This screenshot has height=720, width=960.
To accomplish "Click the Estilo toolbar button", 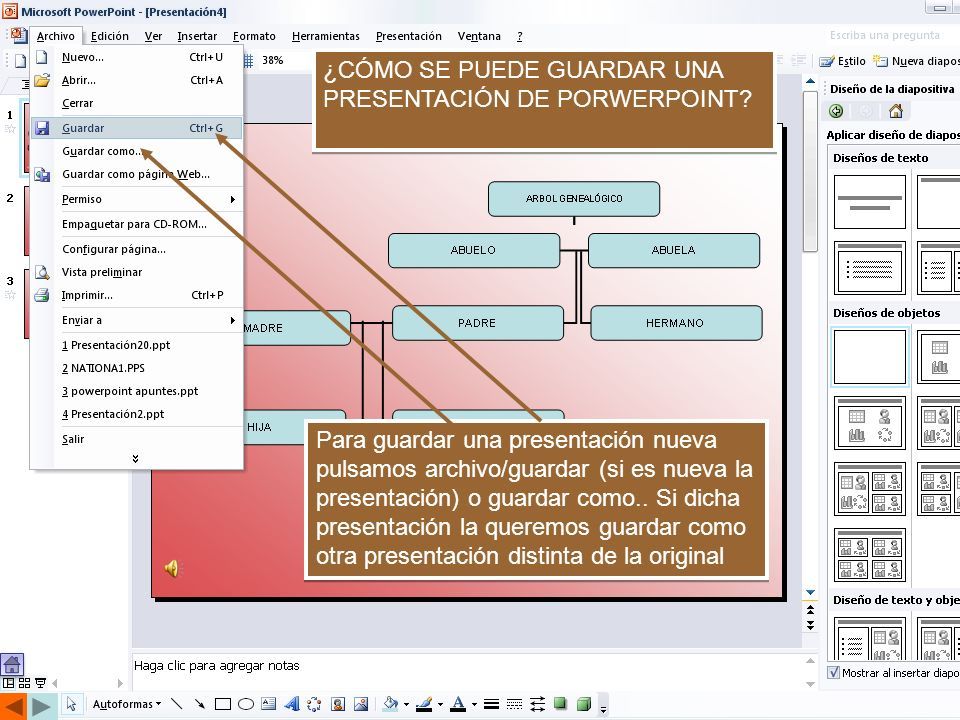I will [x=843, y=61].
